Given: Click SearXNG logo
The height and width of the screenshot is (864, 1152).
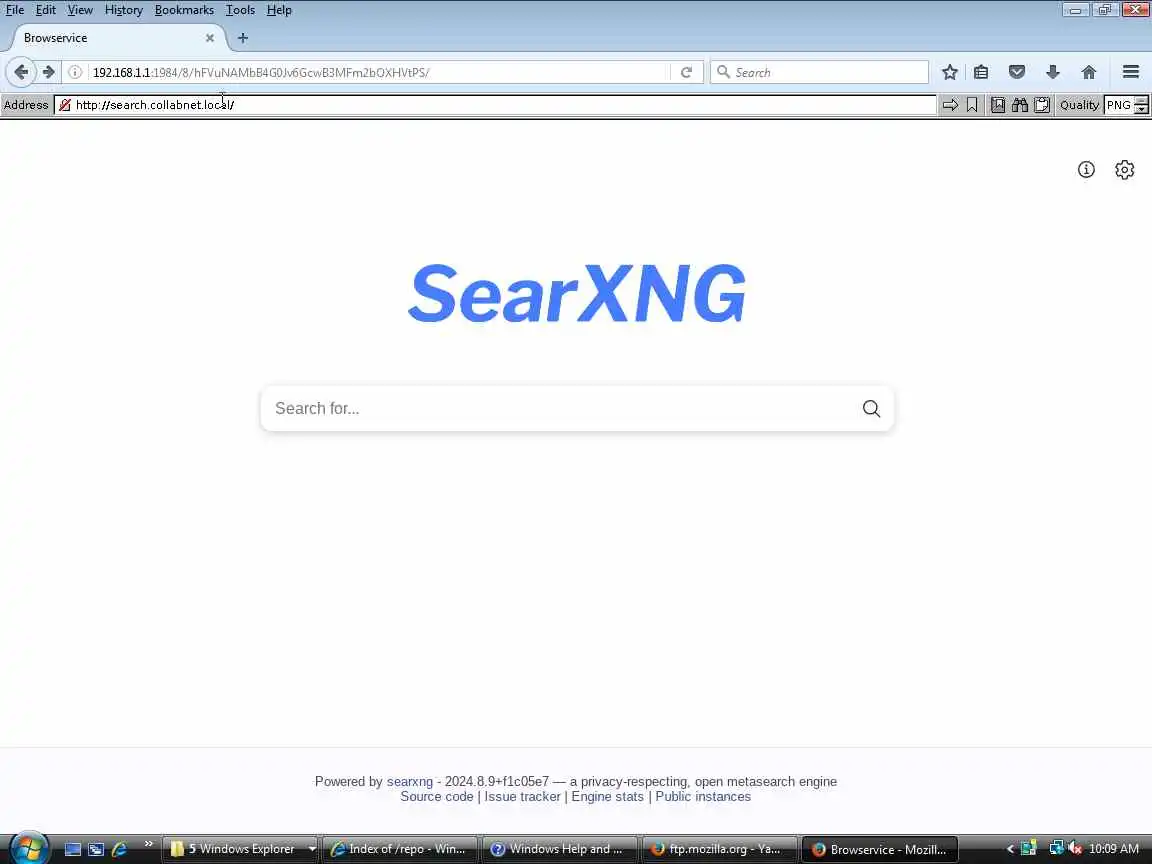Looking at the screenshot, I should click(x=577, y=293).
